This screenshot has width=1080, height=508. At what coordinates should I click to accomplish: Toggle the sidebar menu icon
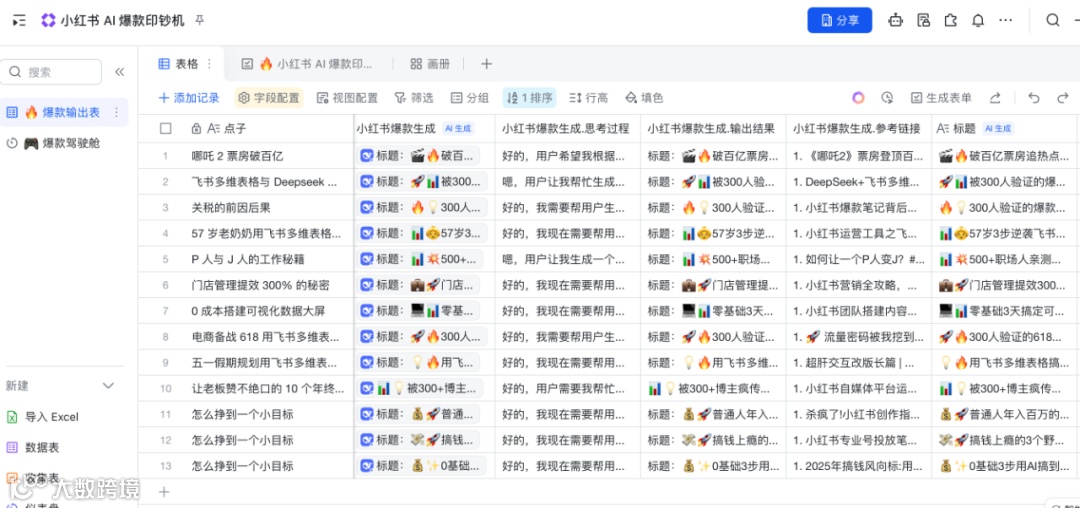pos(19,21)
